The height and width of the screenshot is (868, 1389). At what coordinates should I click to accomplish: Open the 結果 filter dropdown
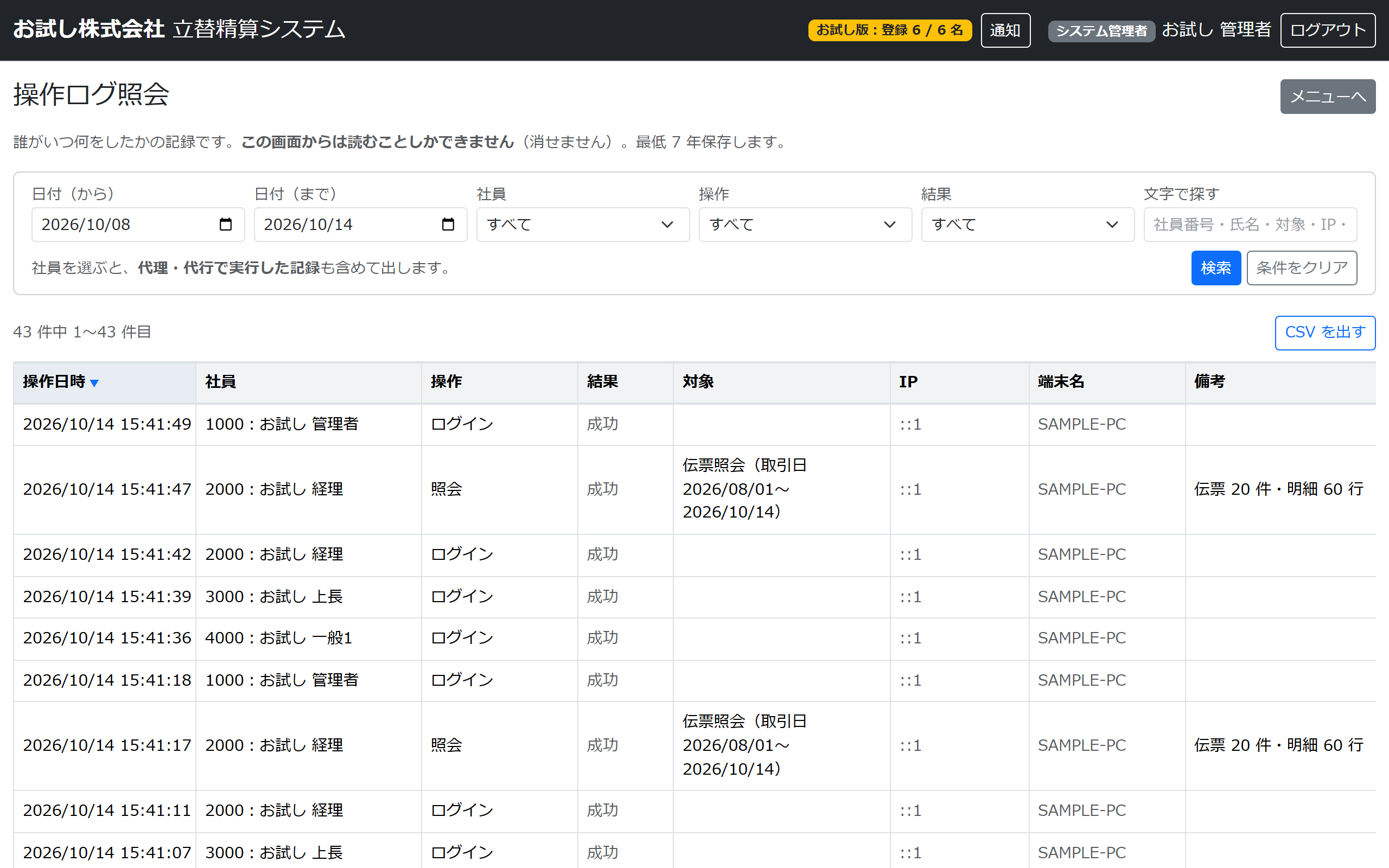(x=1028, y=225)
